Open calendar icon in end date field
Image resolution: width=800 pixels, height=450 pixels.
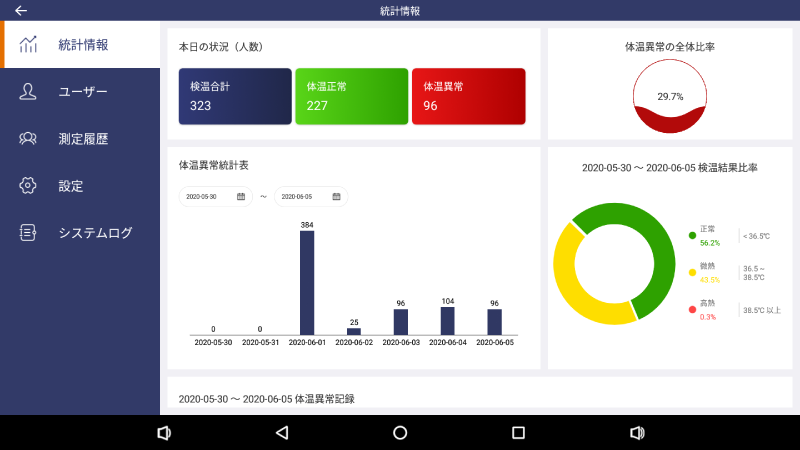[336, 197]
